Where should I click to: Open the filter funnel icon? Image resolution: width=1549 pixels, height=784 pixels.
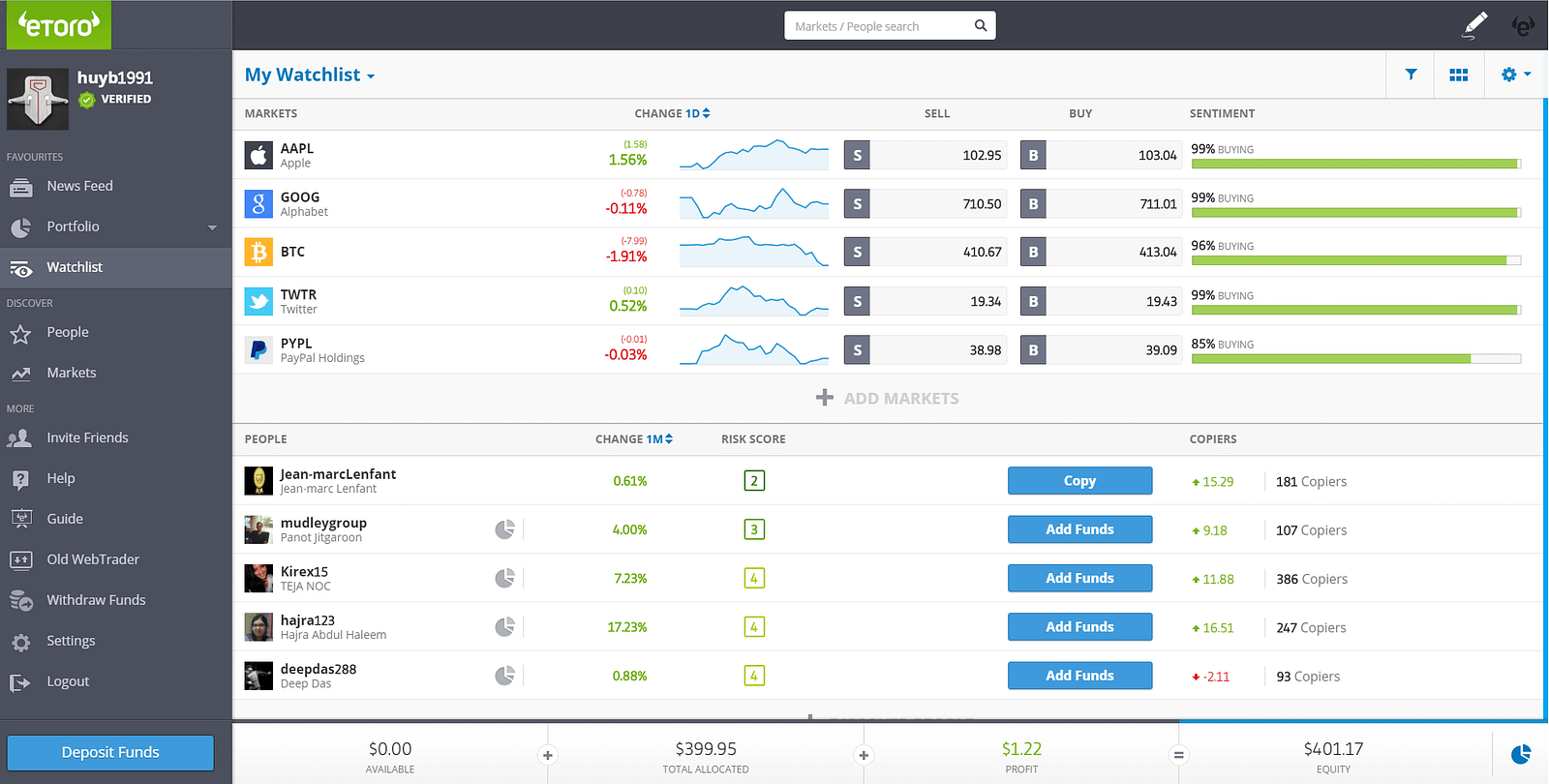coord(1411,75)
